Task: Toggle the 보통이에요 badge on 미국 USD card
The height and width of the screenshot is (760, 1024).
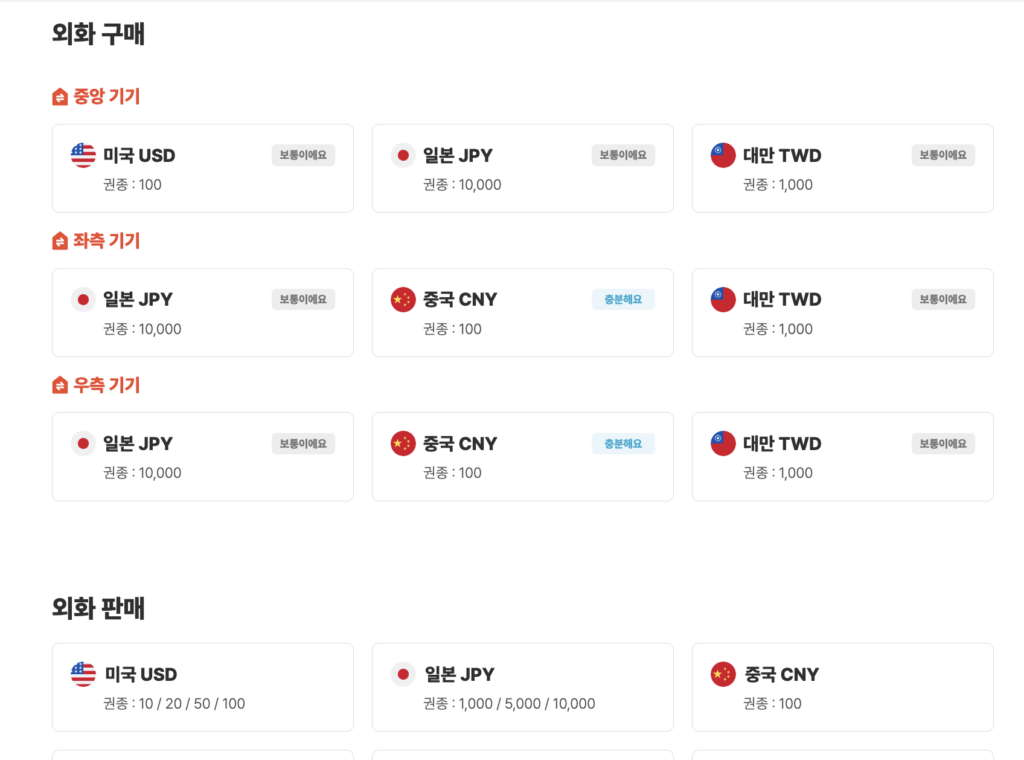Action: [x=303, y=155]
